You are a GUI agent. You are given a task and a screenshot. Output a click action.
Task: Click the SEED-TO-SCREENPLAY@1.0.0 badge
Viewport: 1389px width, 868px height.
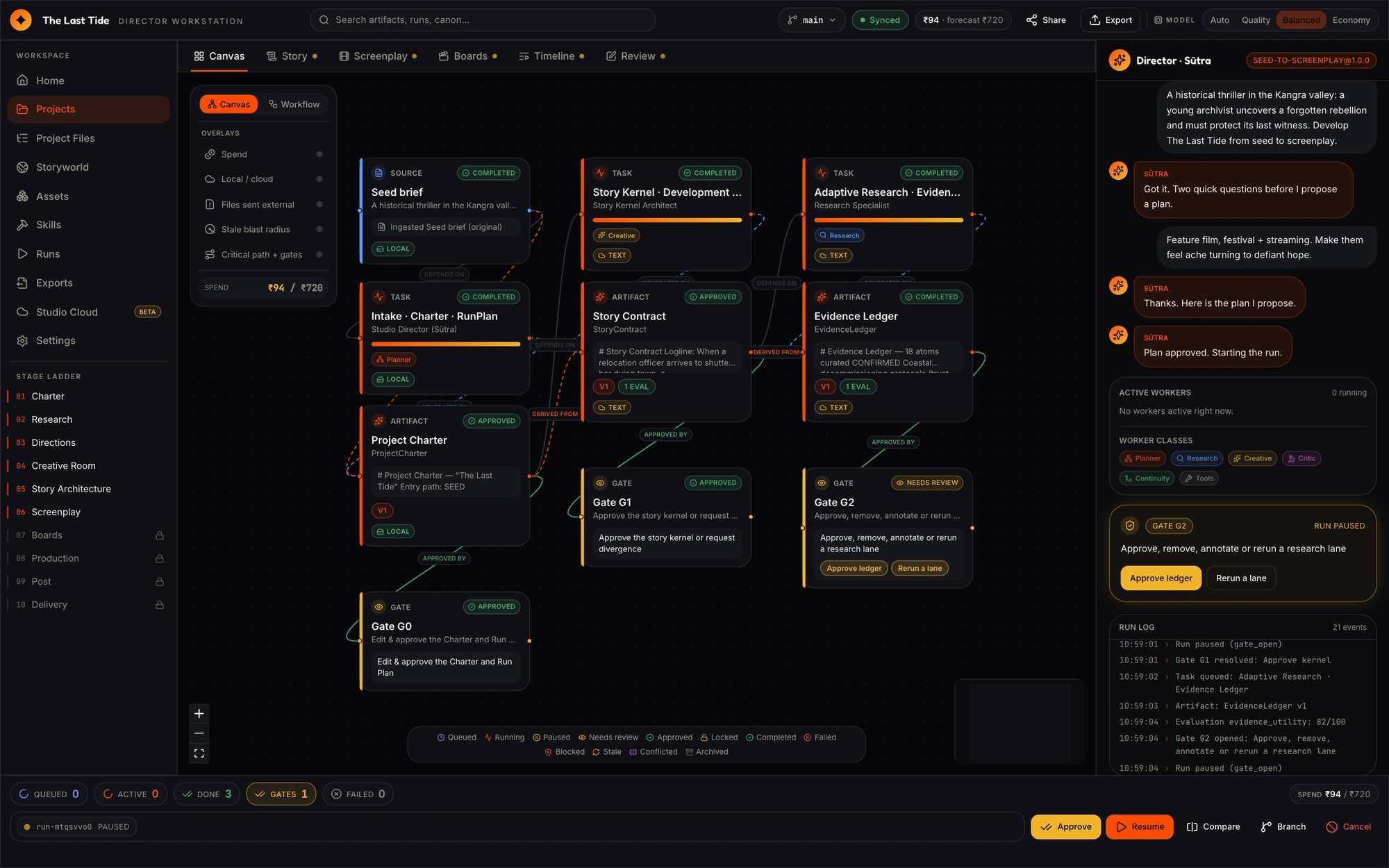click(1311, 60)
